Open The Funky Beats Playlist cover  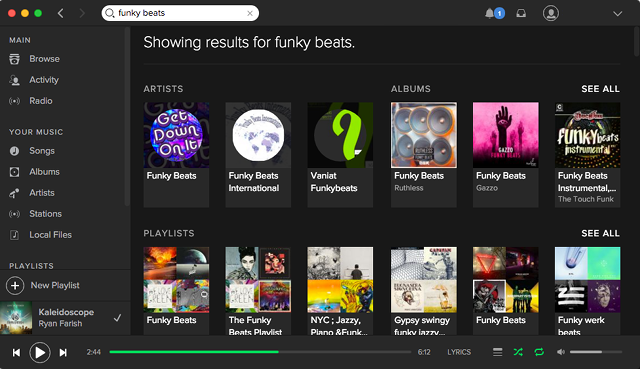258,280
